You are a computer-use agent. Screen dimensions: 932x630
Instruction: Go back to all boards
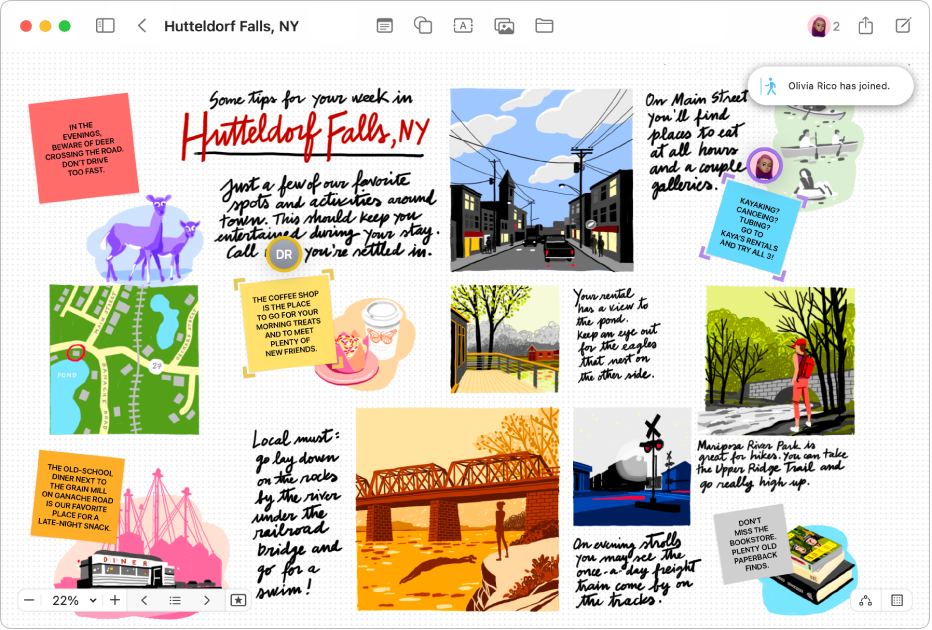tap(141, 26)
